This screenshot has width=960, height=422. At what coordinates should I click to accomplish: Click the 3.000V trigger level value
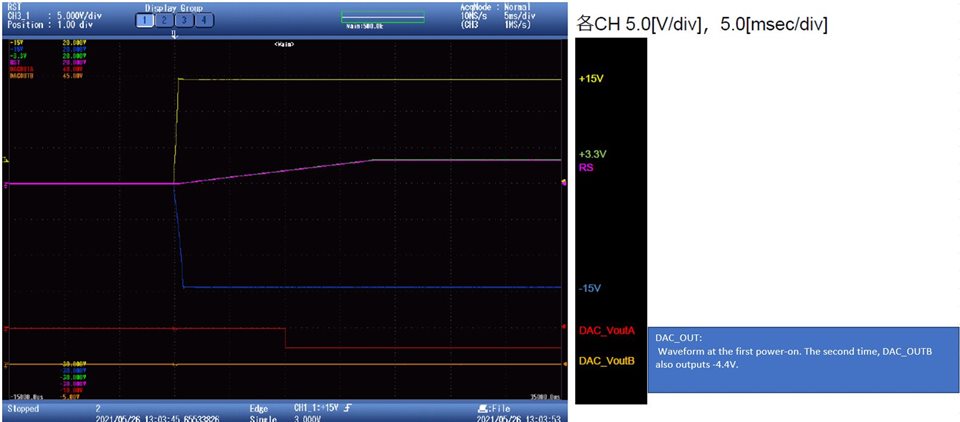(x=309, y=418)
